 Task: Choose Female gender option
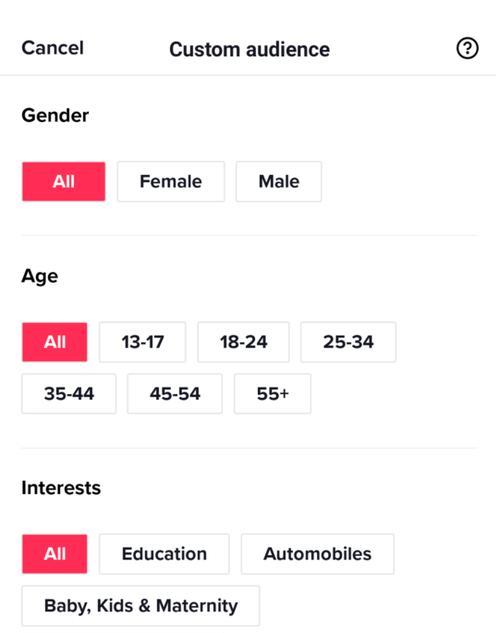click(171, 181)
